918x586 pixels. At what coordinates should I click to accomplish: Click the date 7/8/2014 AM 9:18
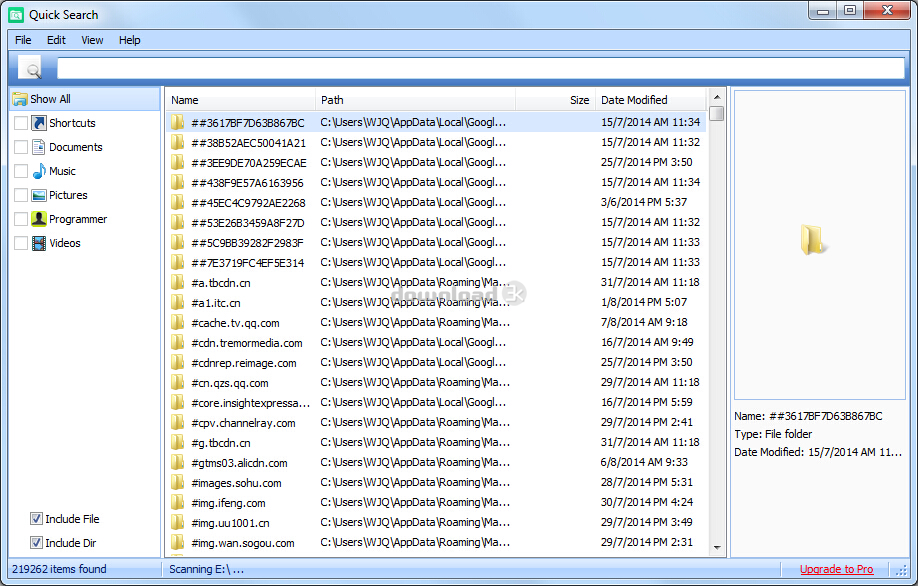[x=644, y=322]
